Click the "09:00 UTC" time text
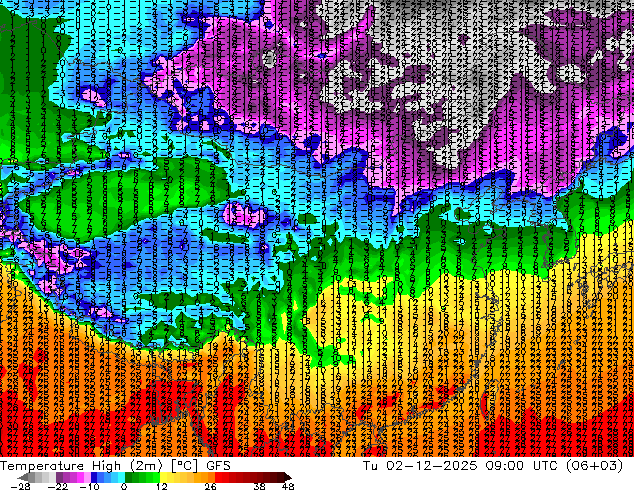 coord(524,465)
